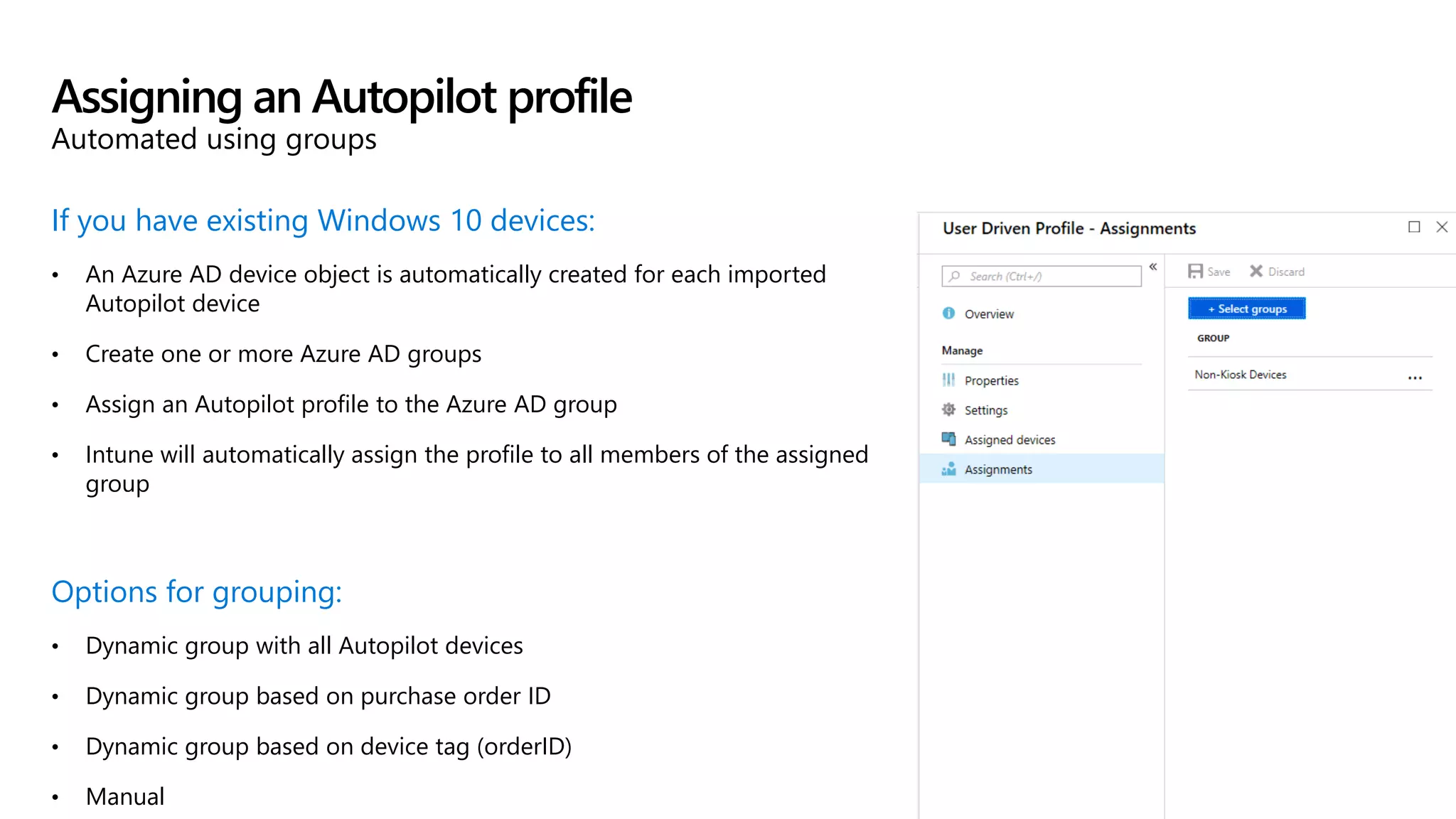Click text Create one or more Azure AD groups
The image size is (1456, 819).
tap(284, 354)
